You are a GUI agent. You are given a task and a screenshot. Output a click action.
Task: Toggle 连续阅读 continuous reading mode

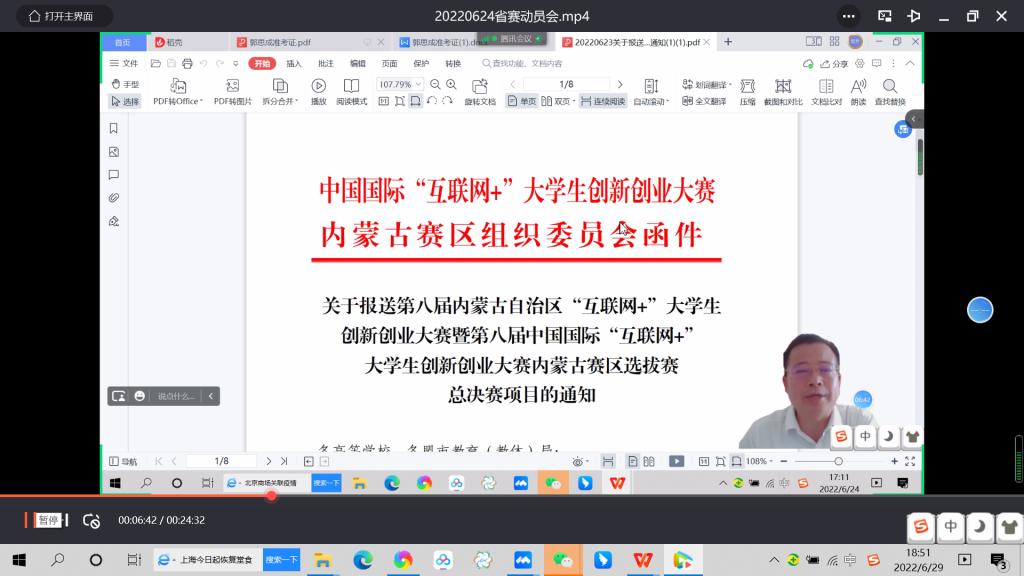click(x=603, y=101)
